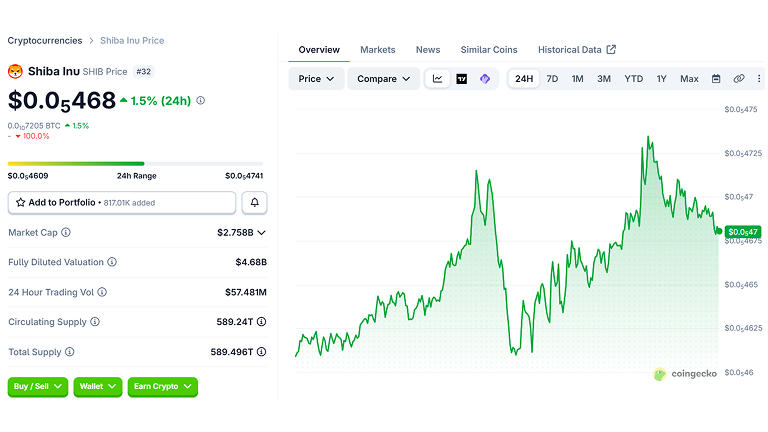768x432 pixels.
Task: Click the 817.01K added text
Action: point(129,203)
